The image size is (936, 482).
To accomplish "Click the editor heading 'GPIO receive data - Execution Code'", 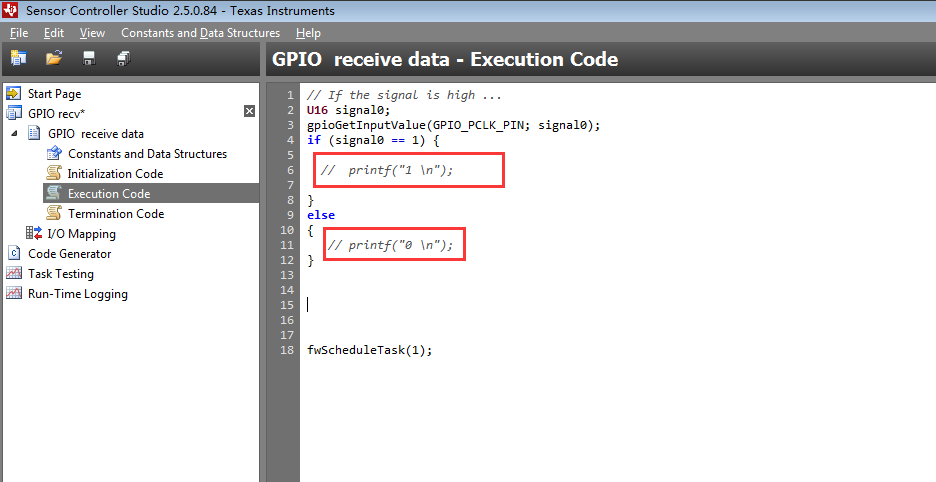I will pyautogui.click(x=445, y=59).
